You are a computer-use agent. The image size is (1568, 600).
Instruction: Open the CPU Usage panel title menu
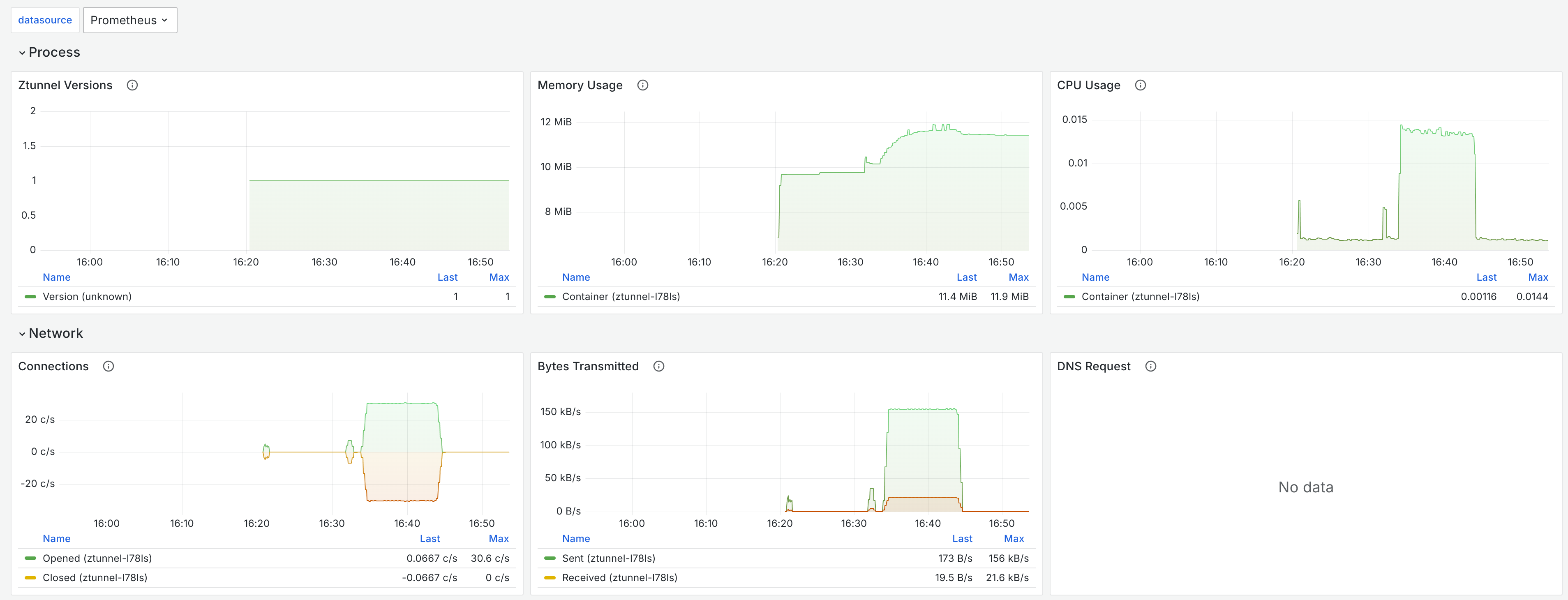(1088, 85)
